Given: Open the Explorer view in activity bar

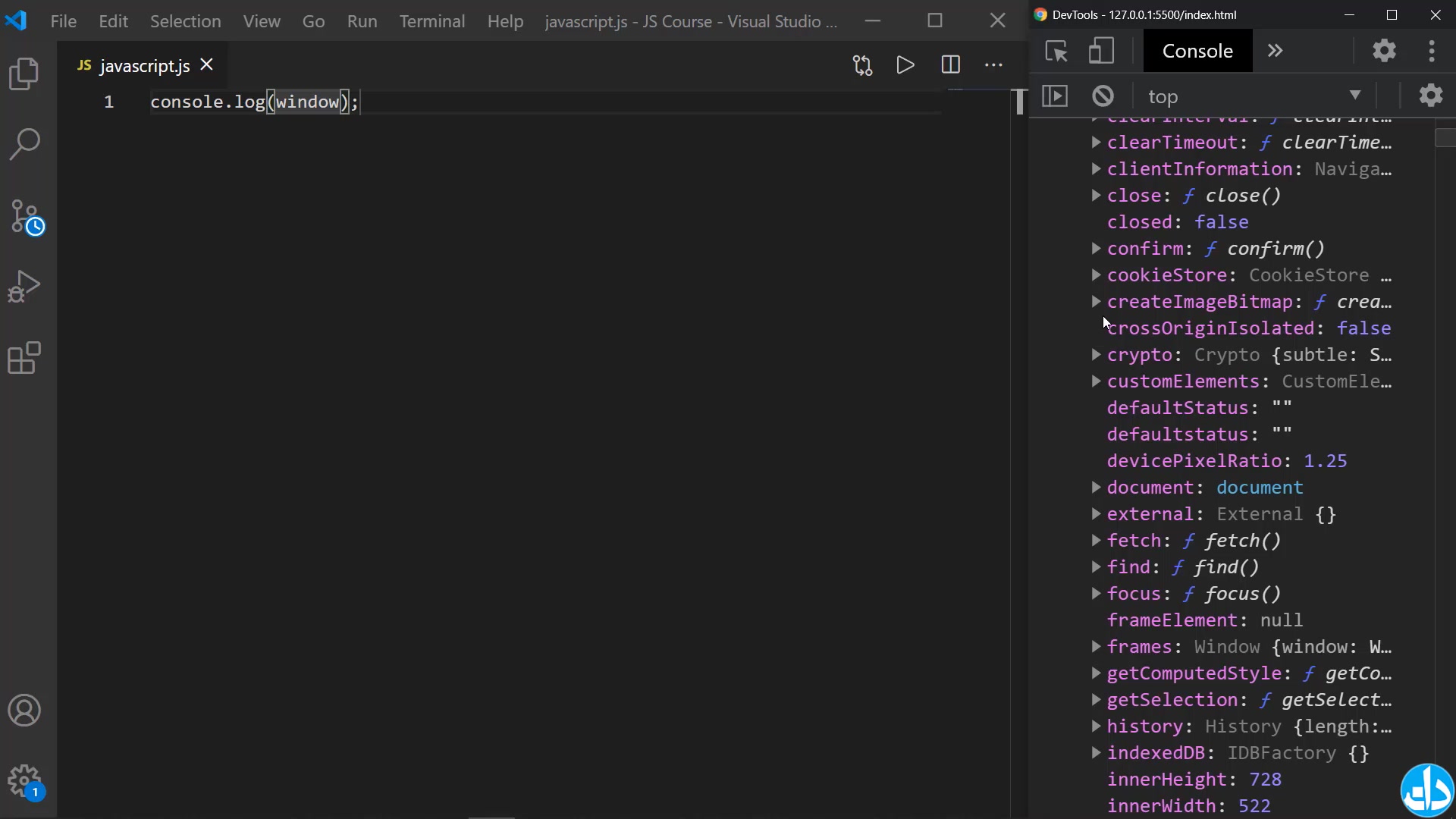Looking at the screenshot, I should point(24,74).
